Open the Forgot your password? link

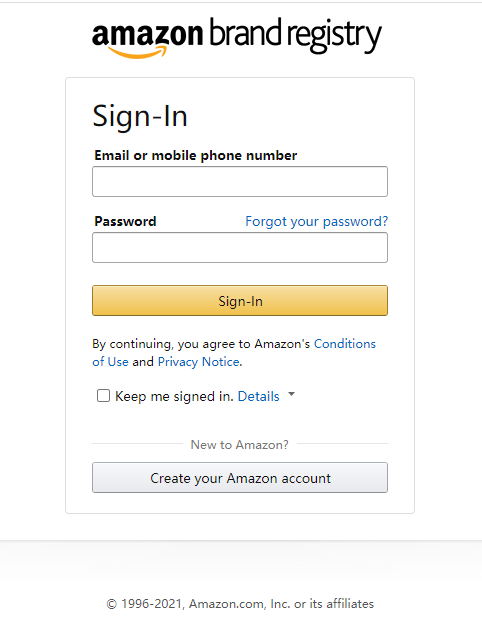point(316,221)
